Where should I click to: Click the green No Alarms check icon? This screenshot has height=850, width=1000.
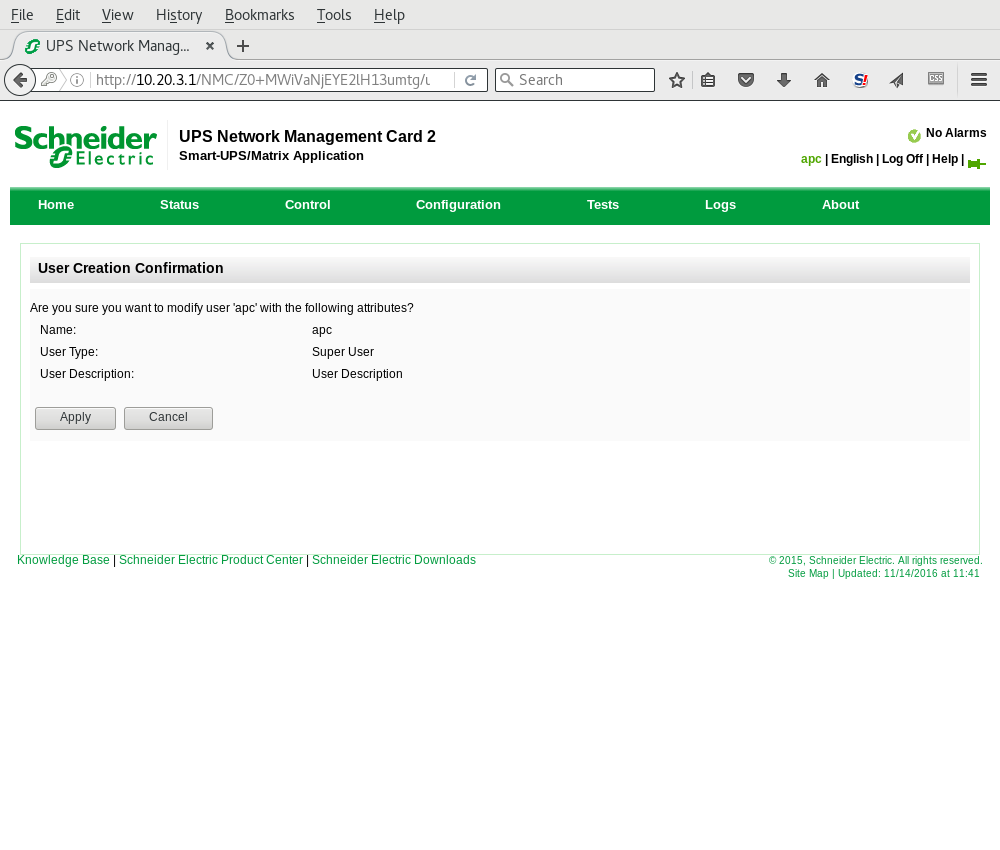coord(914,135)
